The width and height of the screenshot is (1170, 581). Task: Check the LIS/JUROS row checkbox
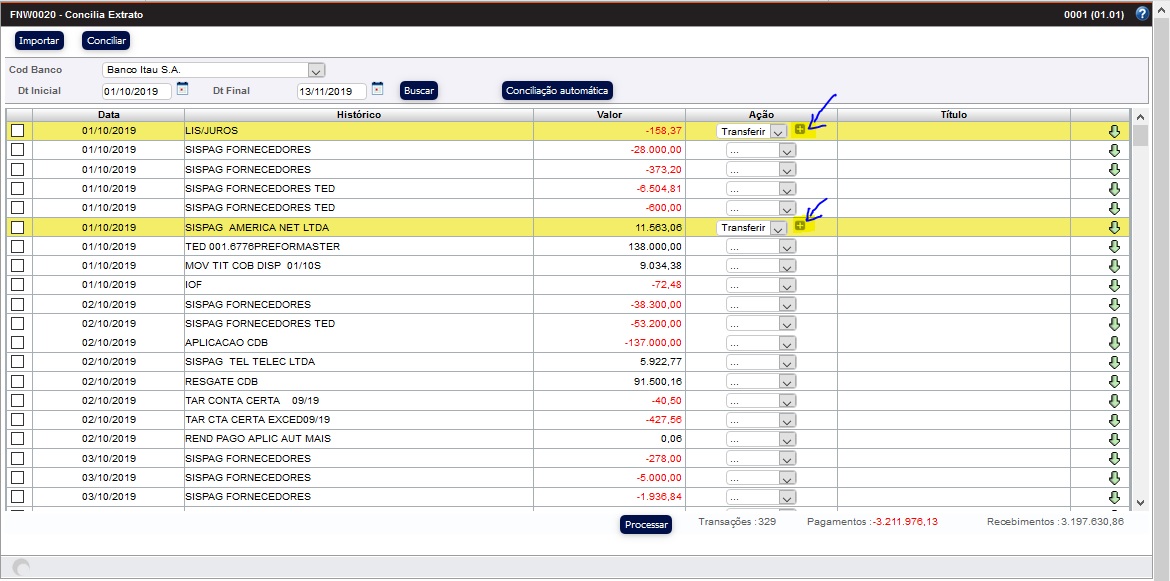point(17,131)
